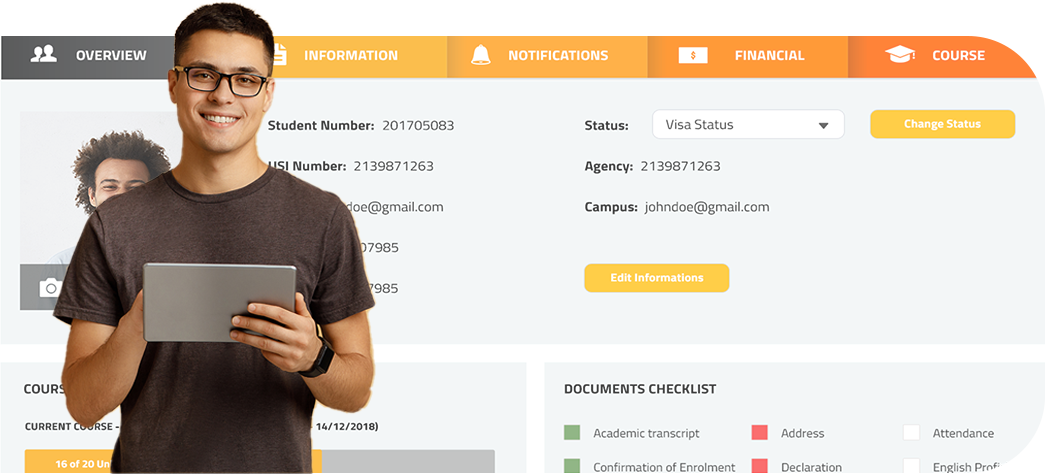Click the Campus value johndoe@gmail.com
This screenshot has width=1045, height=474.
click(x=706, y=207)
